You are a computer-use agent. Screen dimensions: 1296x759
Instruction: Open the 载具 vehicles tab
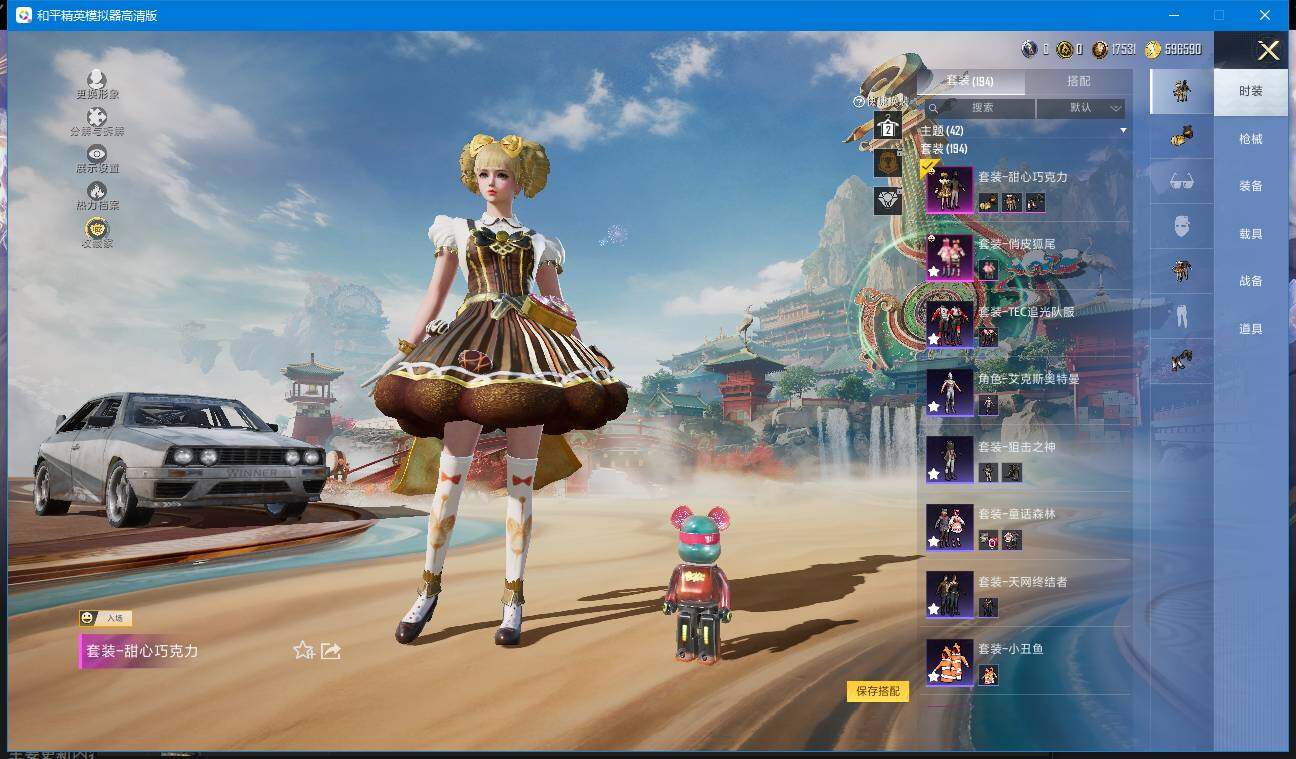pyautogui.click(x=1251, y=234)
